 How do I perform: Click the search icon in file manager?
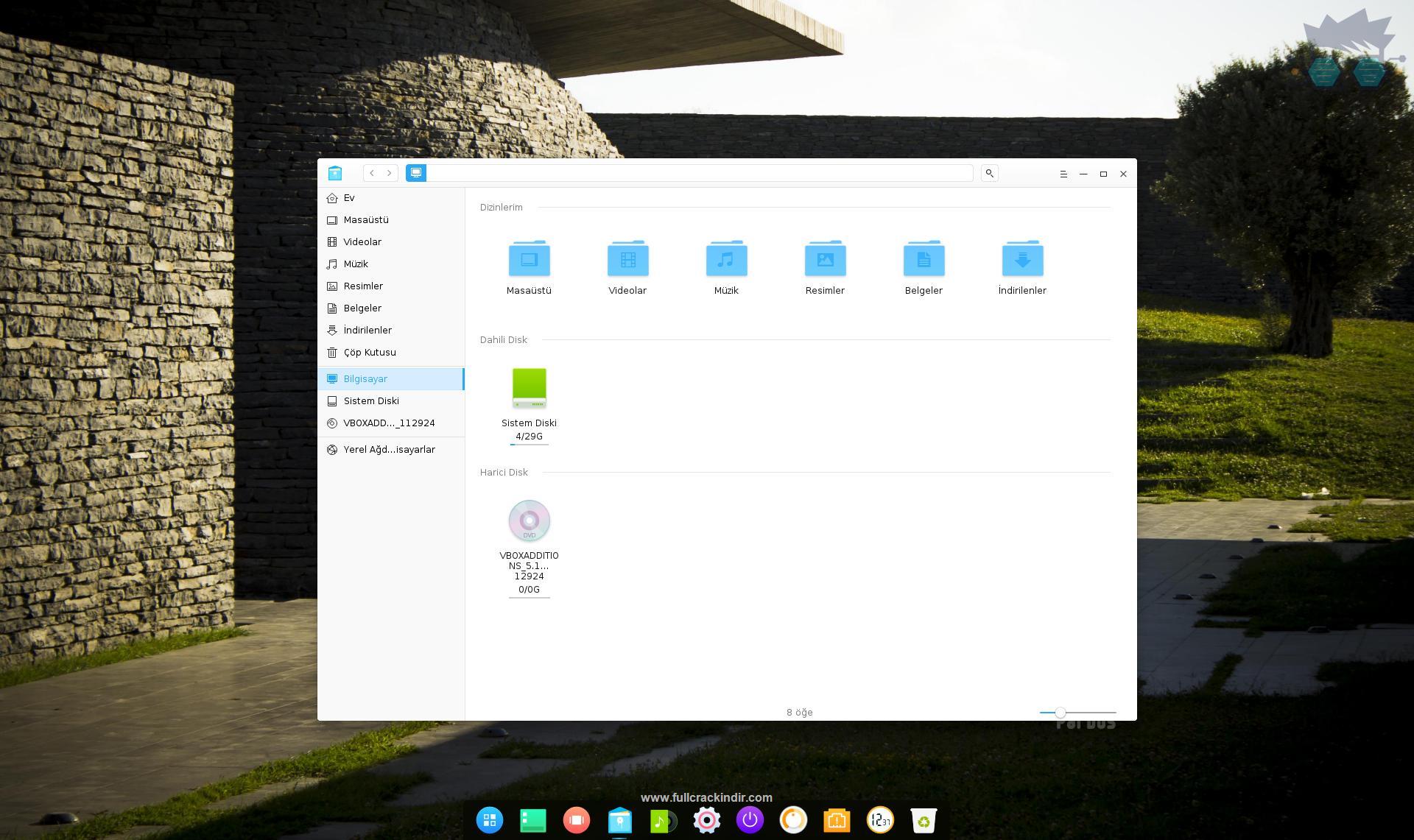coord(989,173)
